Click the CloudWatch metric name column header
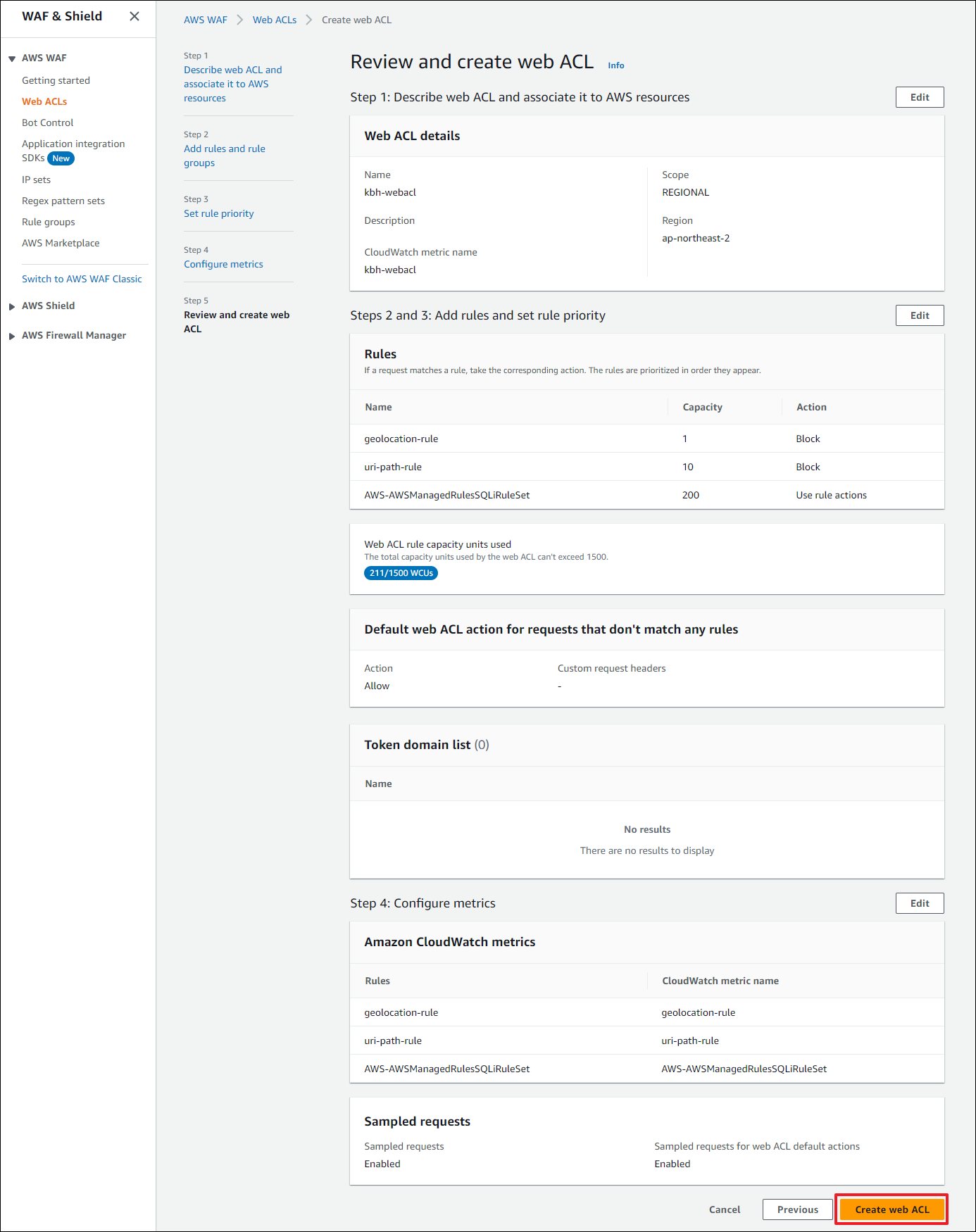976x1232 pixels. 720,981
